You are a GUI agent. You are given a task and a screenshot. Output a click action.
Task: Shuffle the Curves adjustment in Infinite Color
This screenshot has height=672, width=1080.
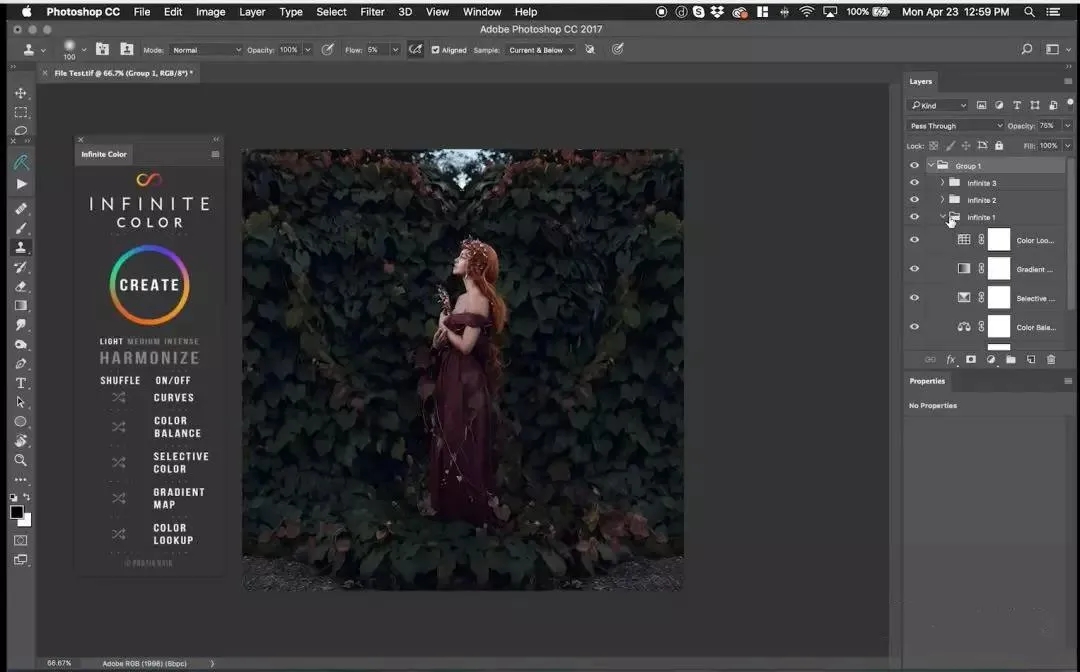[119, 398]
